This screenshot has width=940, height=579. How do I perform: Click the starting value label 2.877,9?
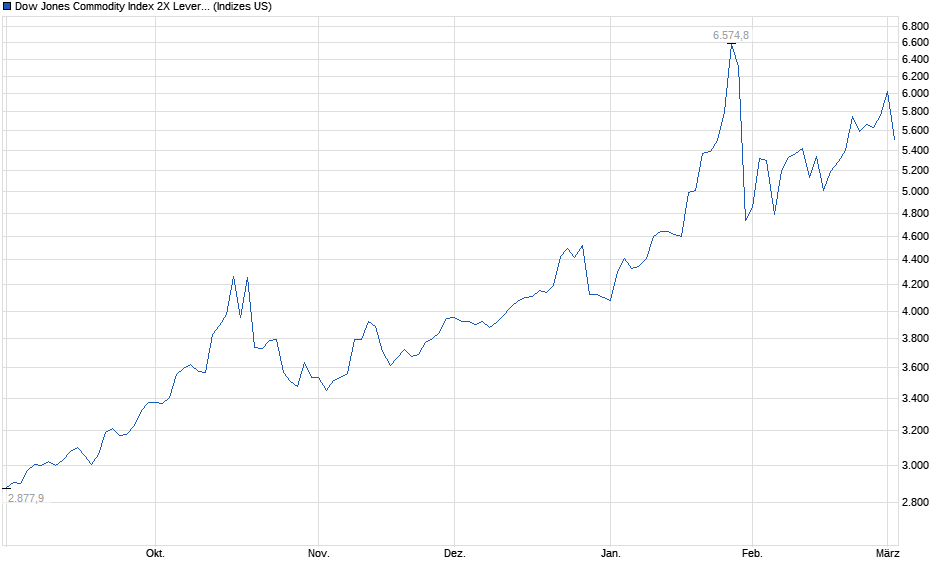click(25, 498)
